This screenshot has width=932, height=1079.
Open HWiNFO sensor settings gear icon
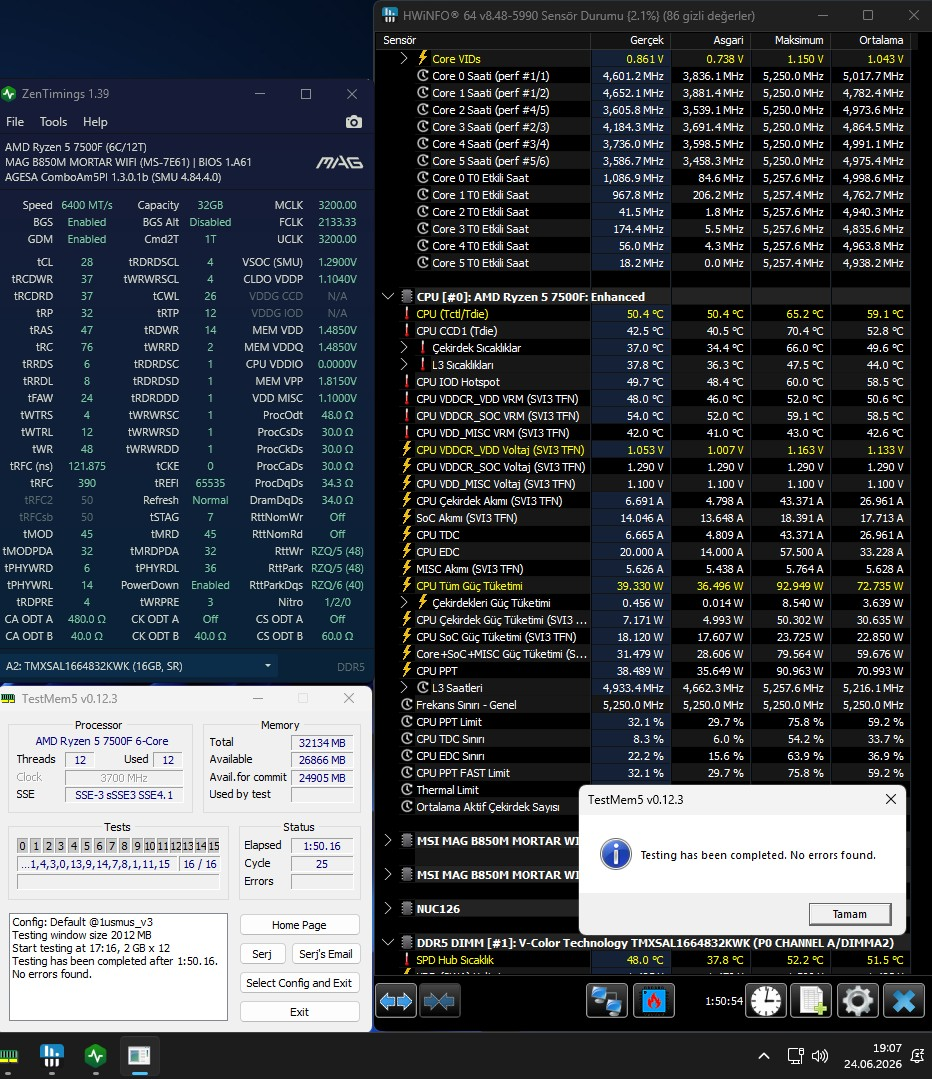click(x=857, y=1001)
